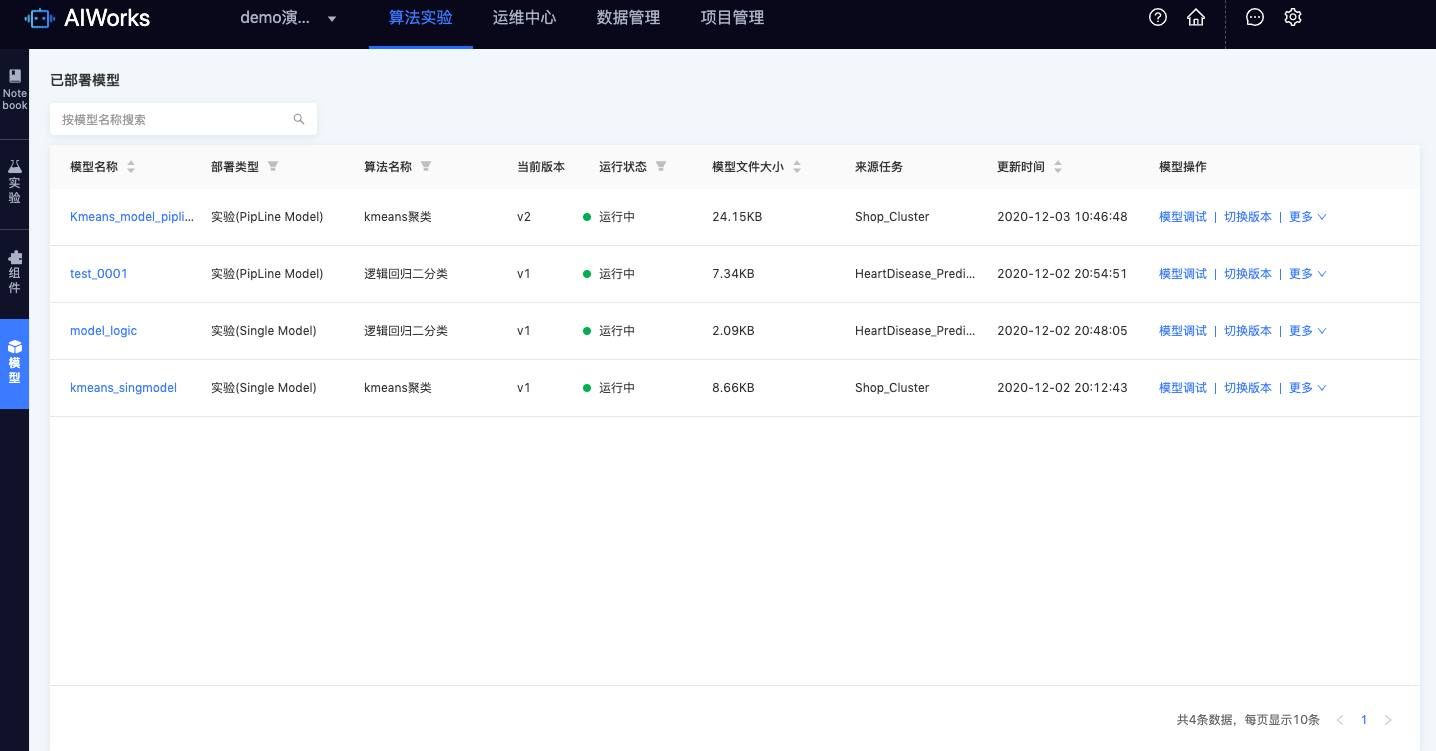Click 切换版本 for Kmeans_model_pipli row
Screen dimensions: 1436x751
pyautogui.click(x=1248, y=217)
